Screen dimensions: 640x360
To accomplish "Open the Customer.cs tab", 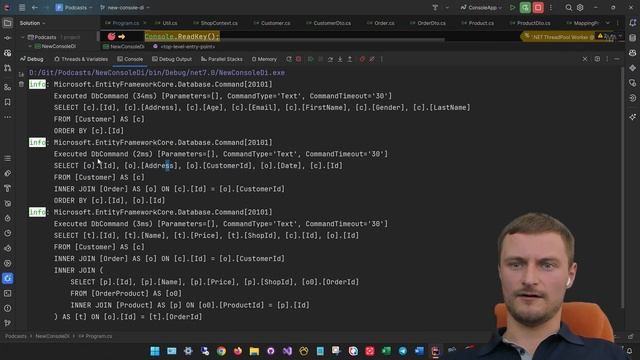I will tap(272, 23).
